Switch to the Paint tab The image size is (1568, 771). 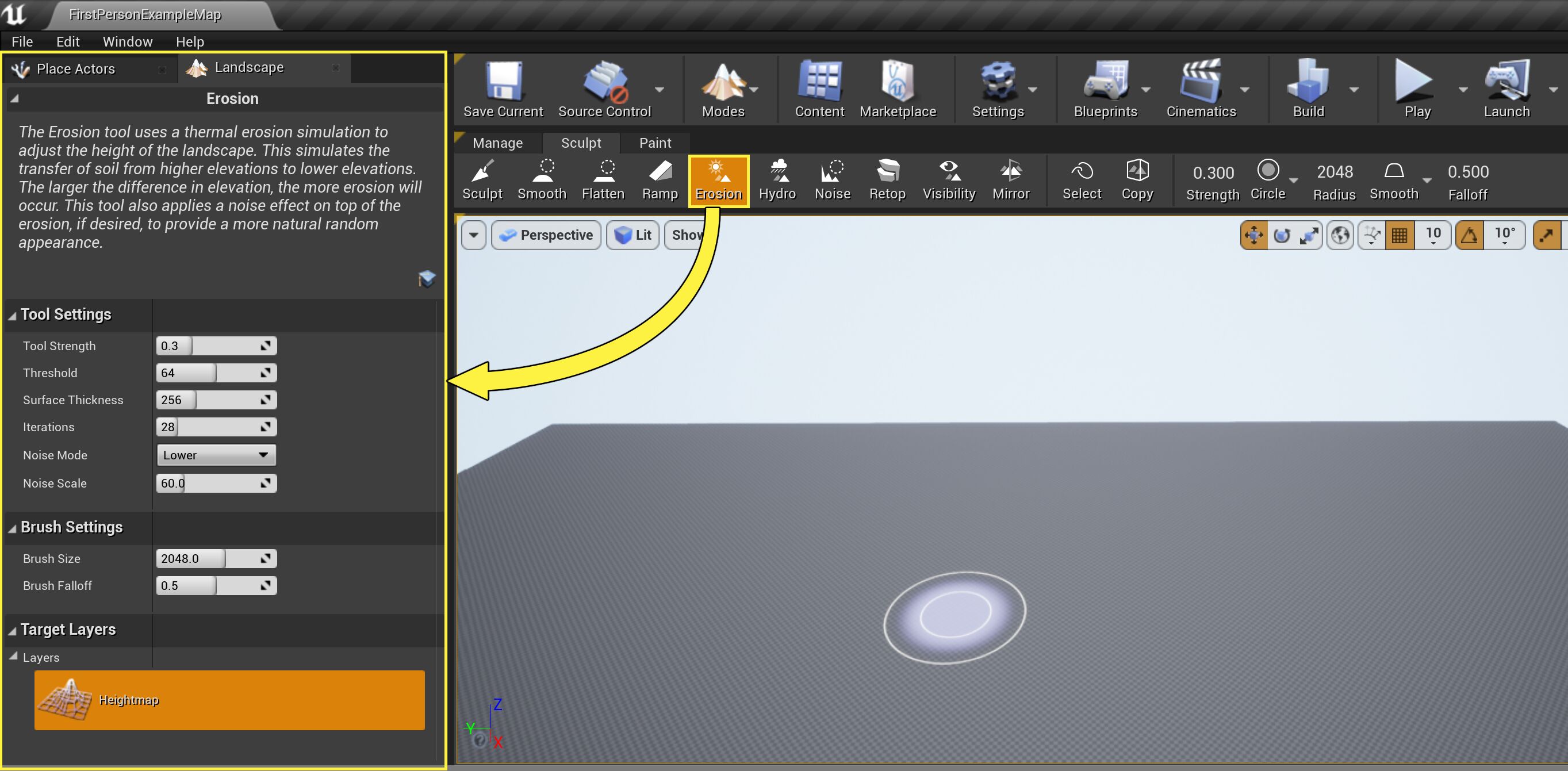[654, 143]
